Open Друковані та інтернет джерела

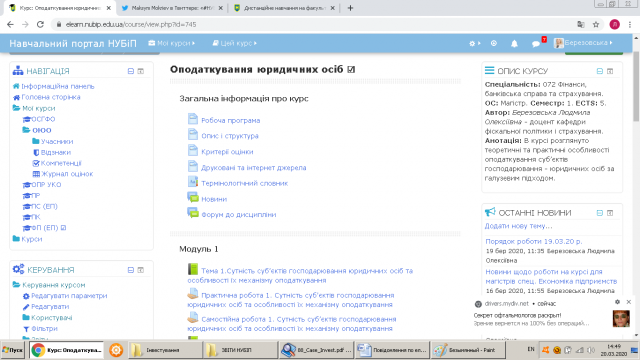[x=253, y=168]
